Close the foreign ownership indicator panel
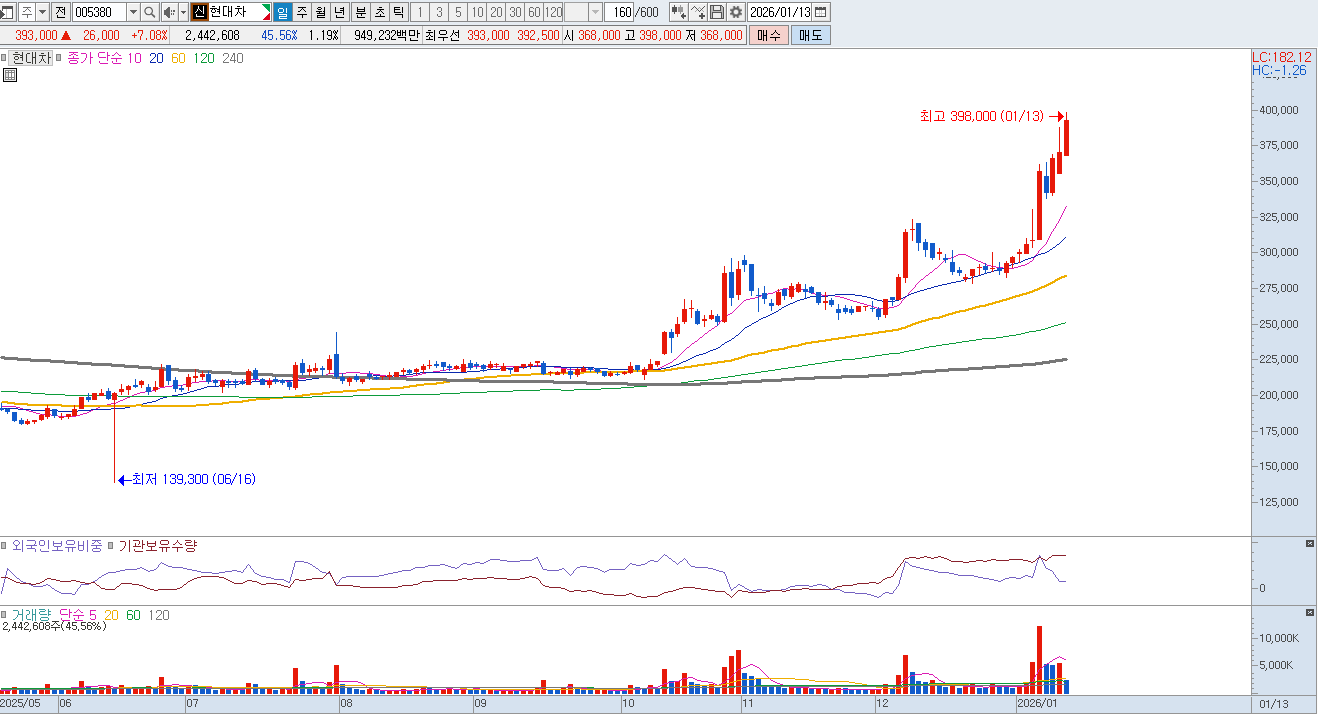Screen dimensions: 1318x714 click(x=1310, y=543)
